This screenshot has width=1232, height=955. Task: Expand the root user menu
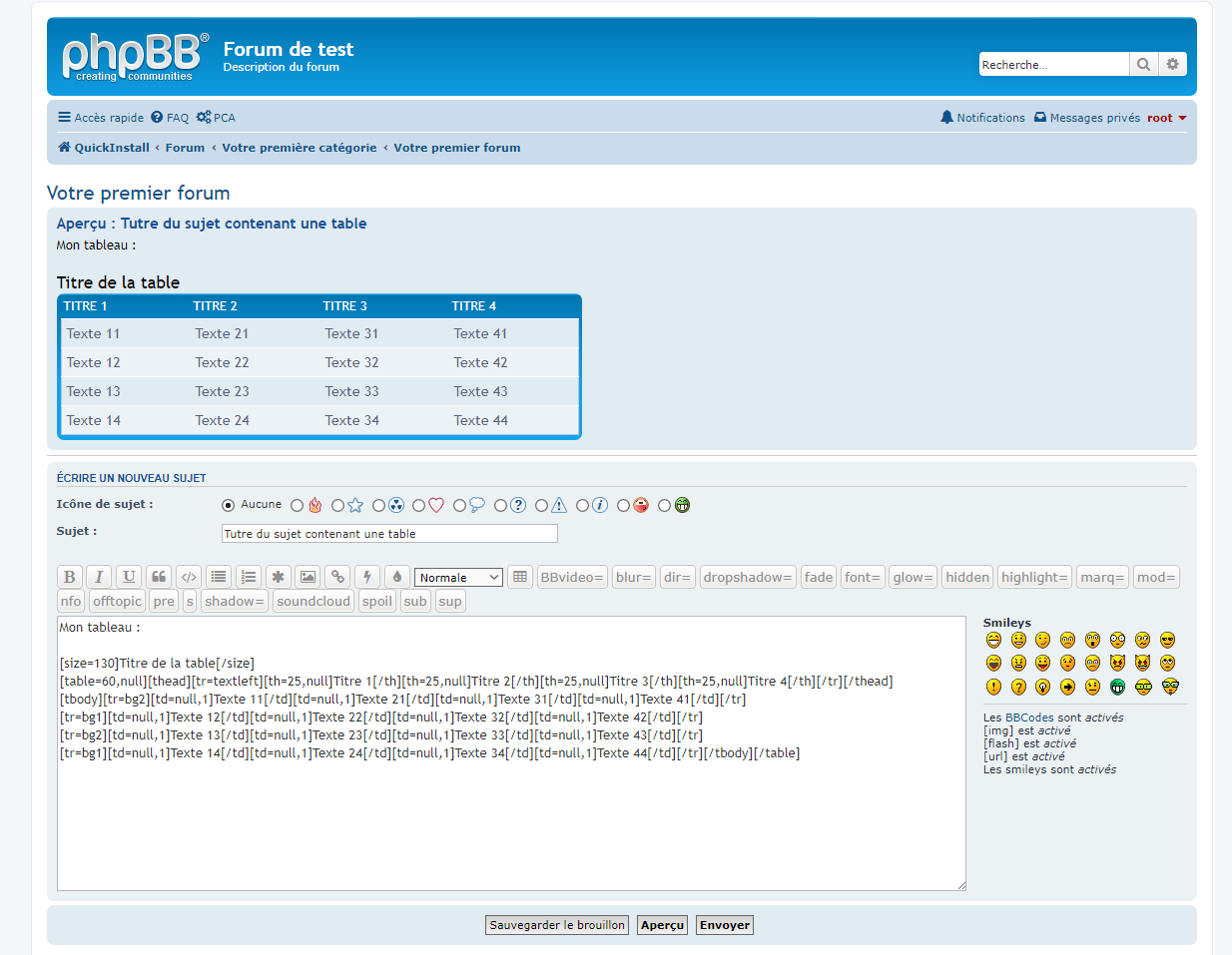coord(1166,118)
